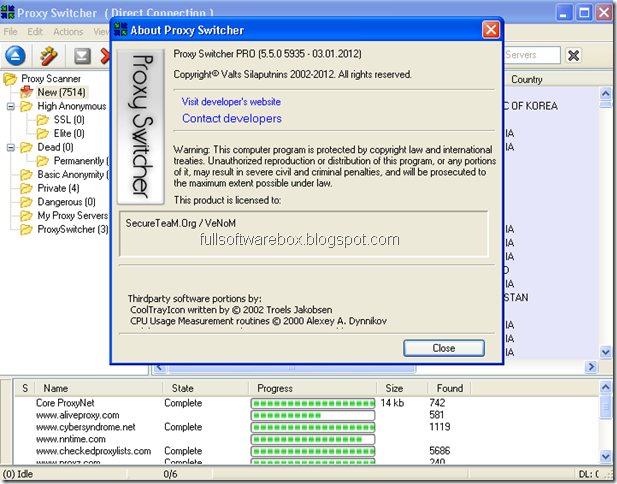Click the ProxySwitcher folder icon
Viewport: 617px width, 484px height.
click(26, 229)
